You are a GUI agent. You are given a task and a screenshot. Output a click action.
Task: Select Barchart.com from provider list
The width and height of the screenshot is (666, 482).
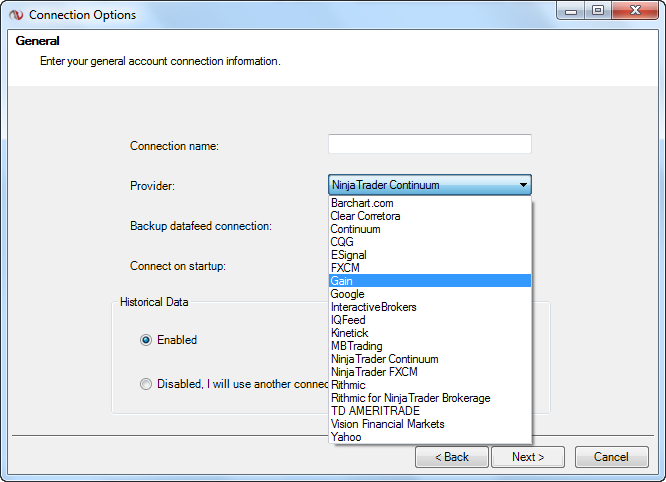[430, 203]
